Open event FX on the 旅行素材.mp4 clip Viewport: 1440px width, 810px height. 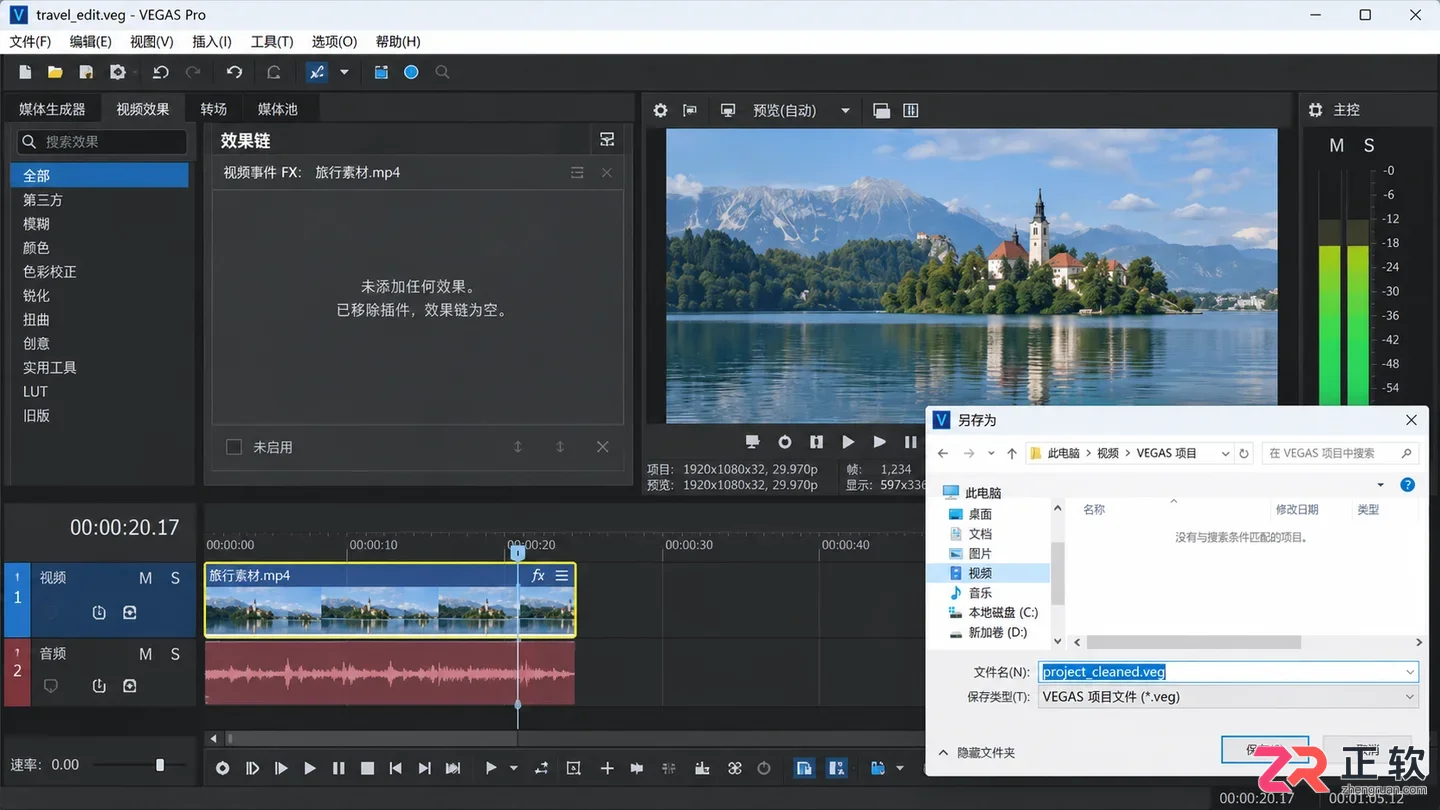(x=538, y=575)
